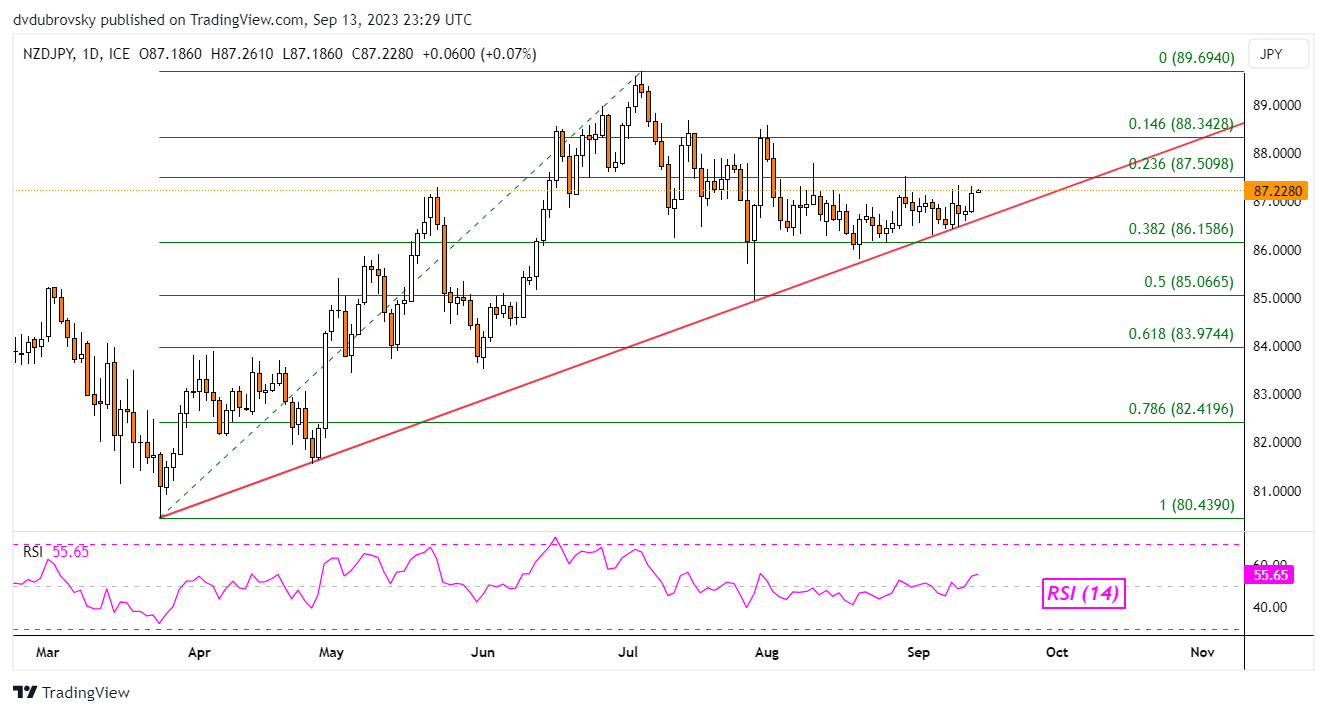Click the Jun label on the time axis
The image size is (1327, 714).
pos(483,652)
